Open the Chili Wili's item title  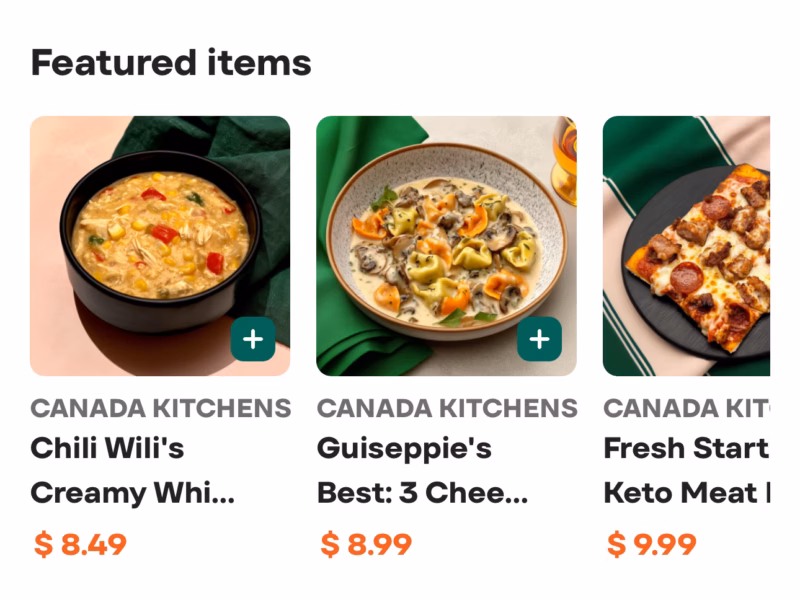pos(108,448)
